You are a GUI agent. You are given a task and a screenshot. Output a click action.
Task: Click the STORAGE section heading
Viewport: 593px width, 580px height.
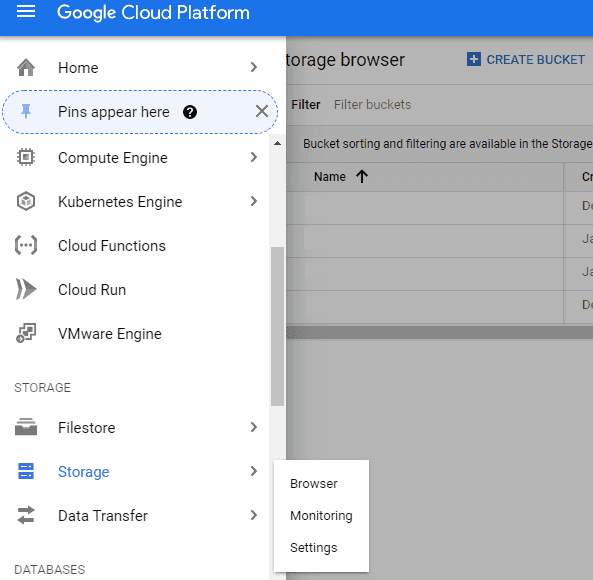(42, 388)
